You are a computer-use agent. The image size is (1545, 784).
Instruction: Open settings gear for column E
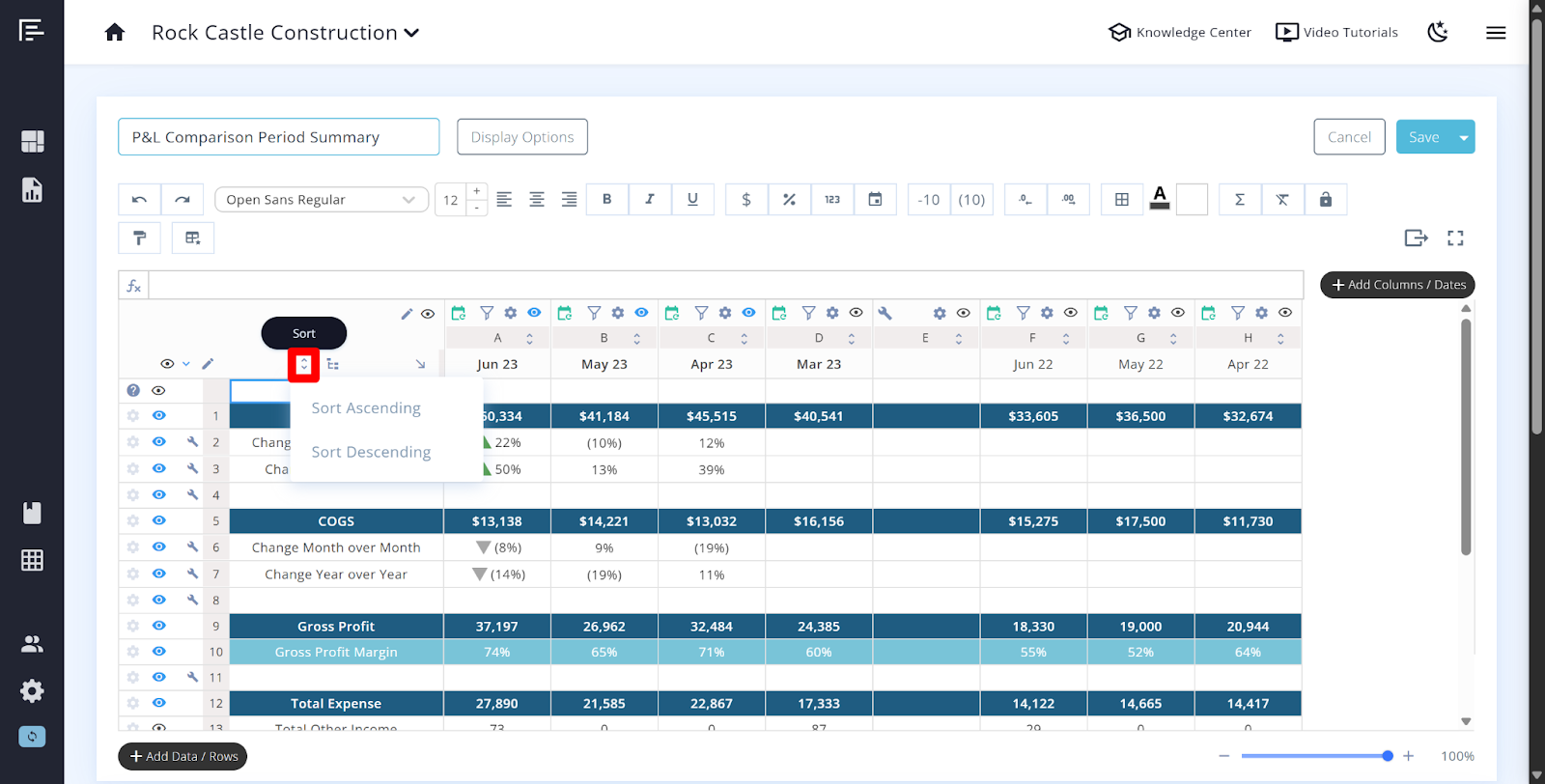click(940, 313)
